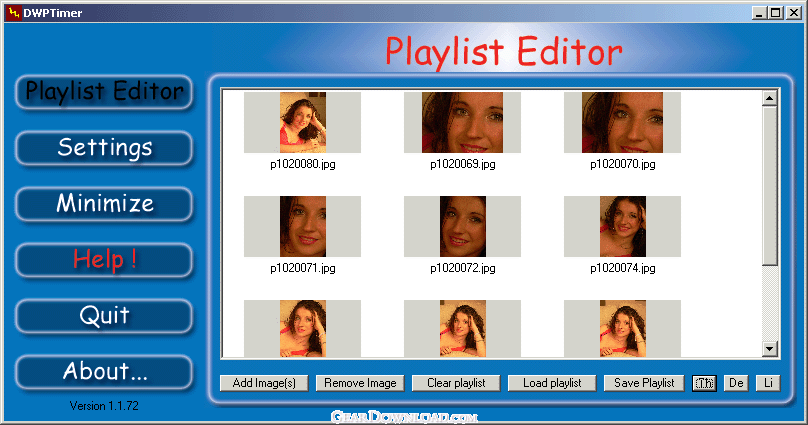This screenshot has width=808, height=425.
Task: Click the Minimize sidebar button
Action: click(x=104, y=204)
